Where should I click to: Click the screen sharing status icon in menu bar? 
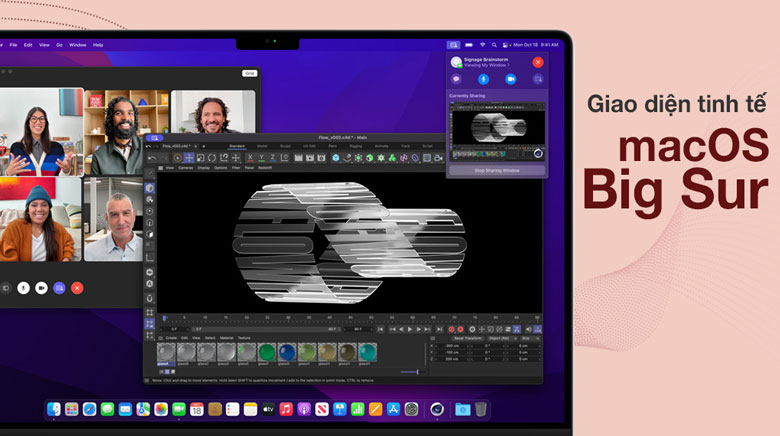tap(453, 45)
